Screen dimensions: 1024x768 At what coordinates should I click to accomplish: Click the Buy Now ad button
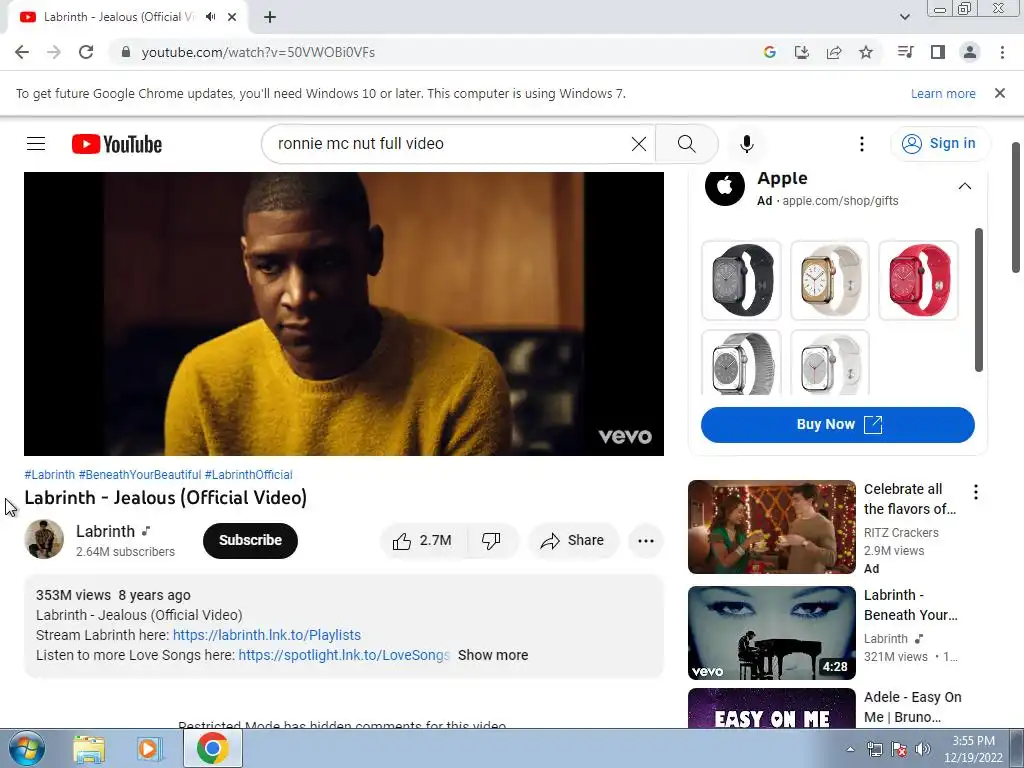point(838,424)
